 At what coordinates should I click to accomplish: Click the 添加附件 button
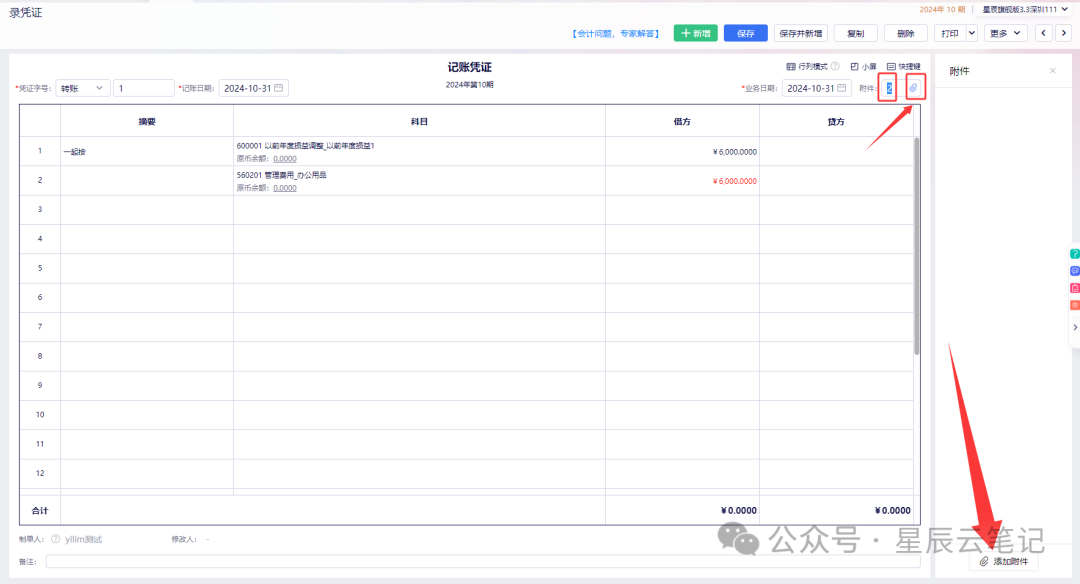[x=1004, y=561]
